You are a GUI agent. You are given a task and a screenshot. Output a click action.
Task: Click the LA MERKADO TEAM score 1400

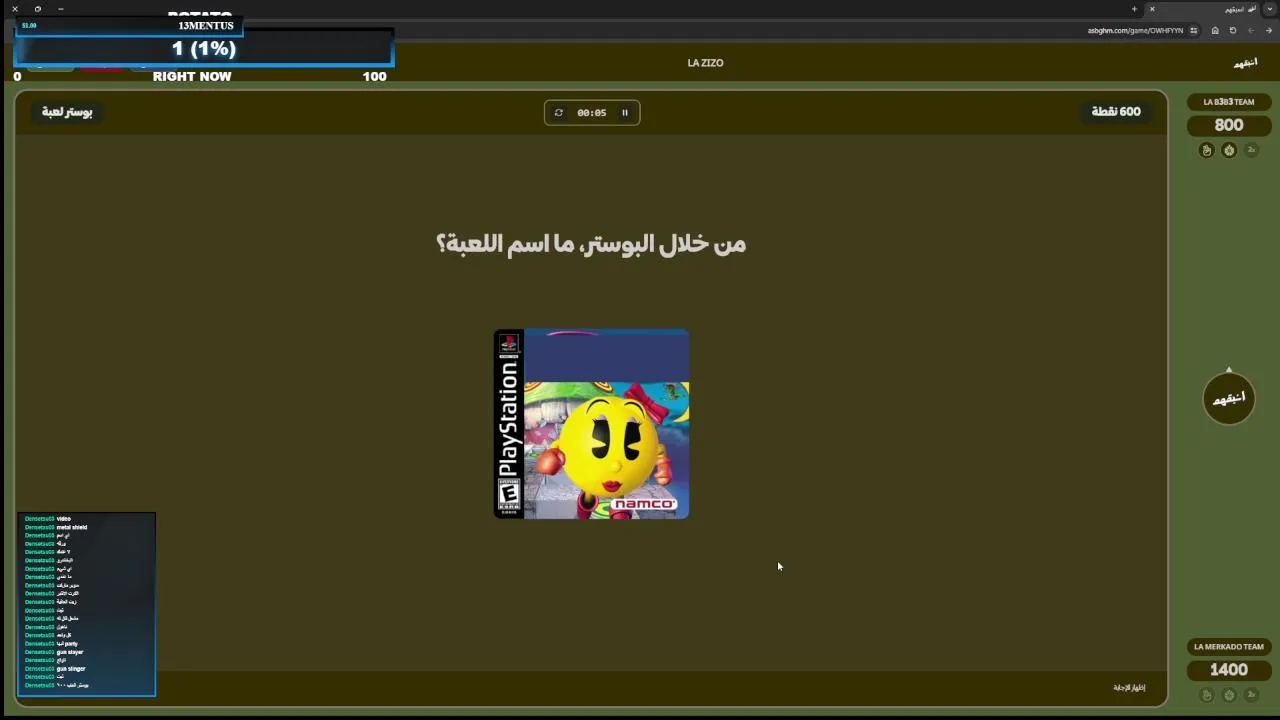(1229, 670)
